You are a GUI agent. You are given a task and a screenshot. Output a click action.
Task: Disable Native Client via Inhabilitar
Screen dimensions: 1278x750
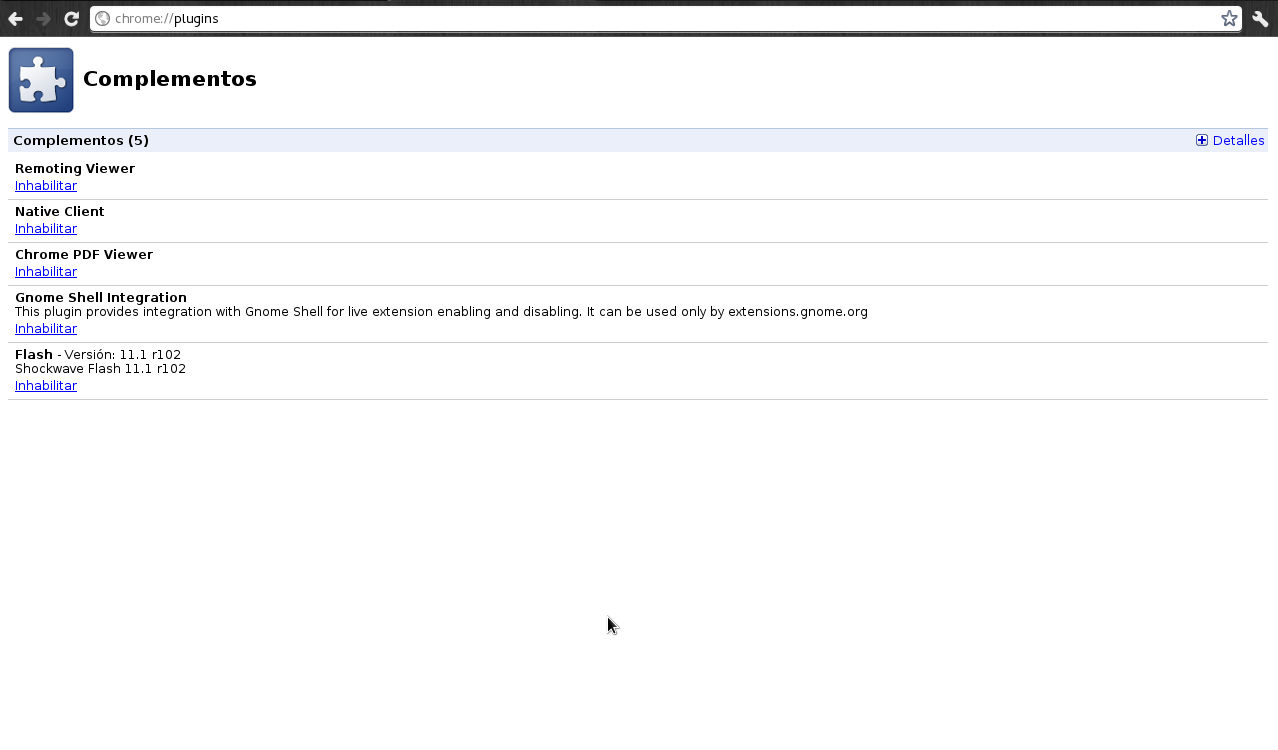tap(46, 229)
